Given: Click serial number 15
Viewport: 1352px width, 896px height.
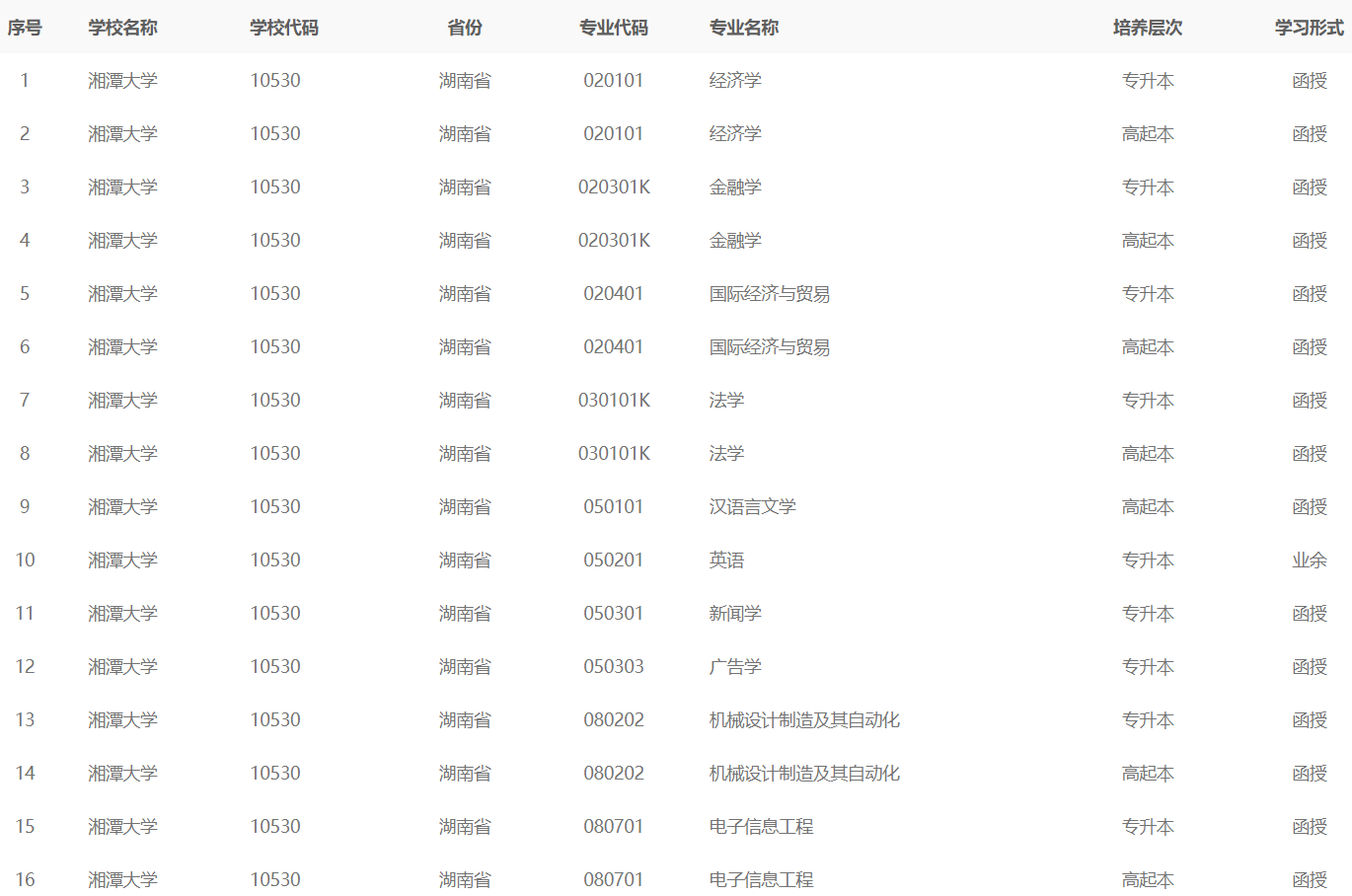Looking at the screenshot, I should pyautogui.click(x=25, y=827).
